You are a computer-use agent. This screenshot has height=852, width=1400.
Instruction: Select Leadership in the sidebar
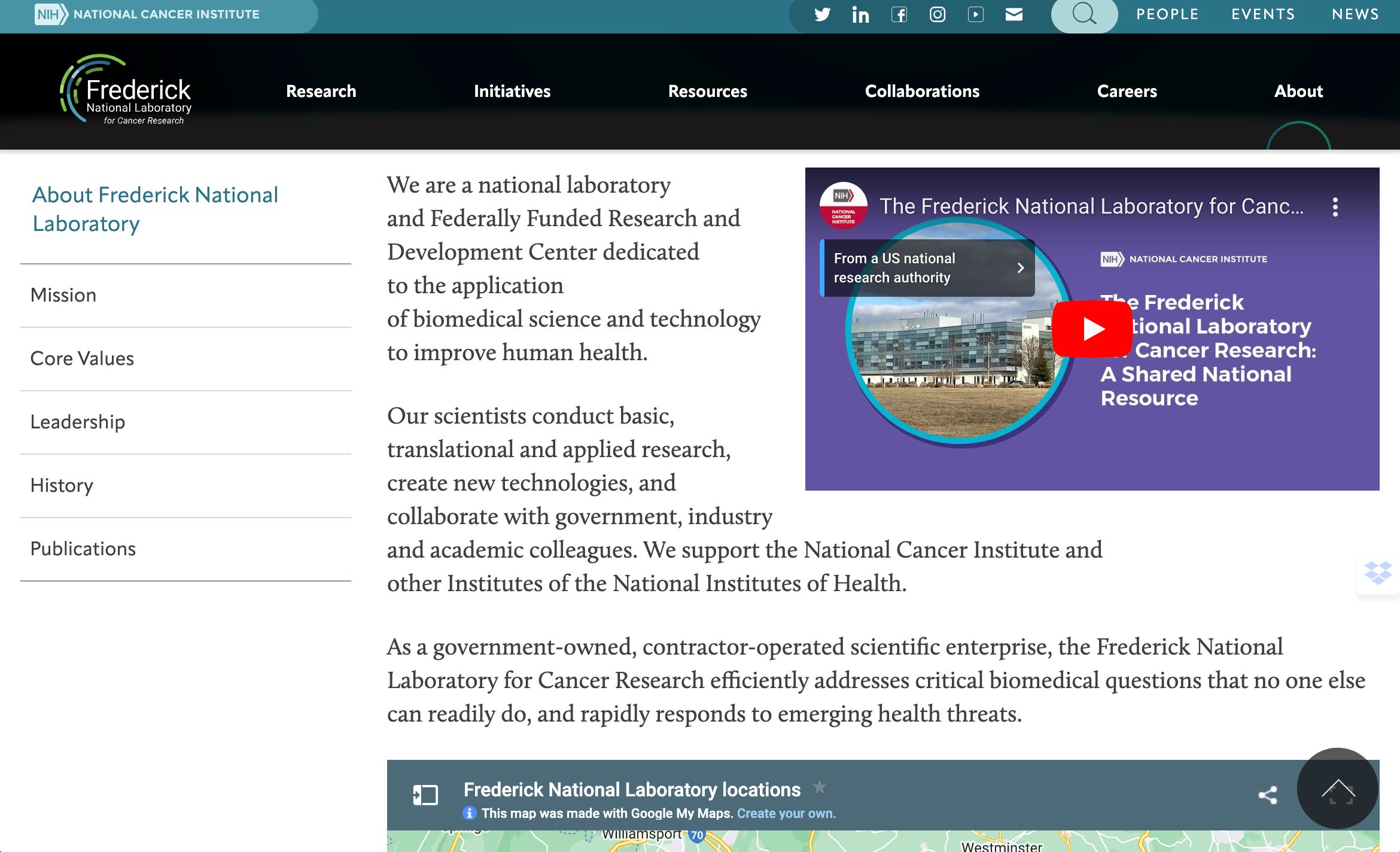(185, 422)
